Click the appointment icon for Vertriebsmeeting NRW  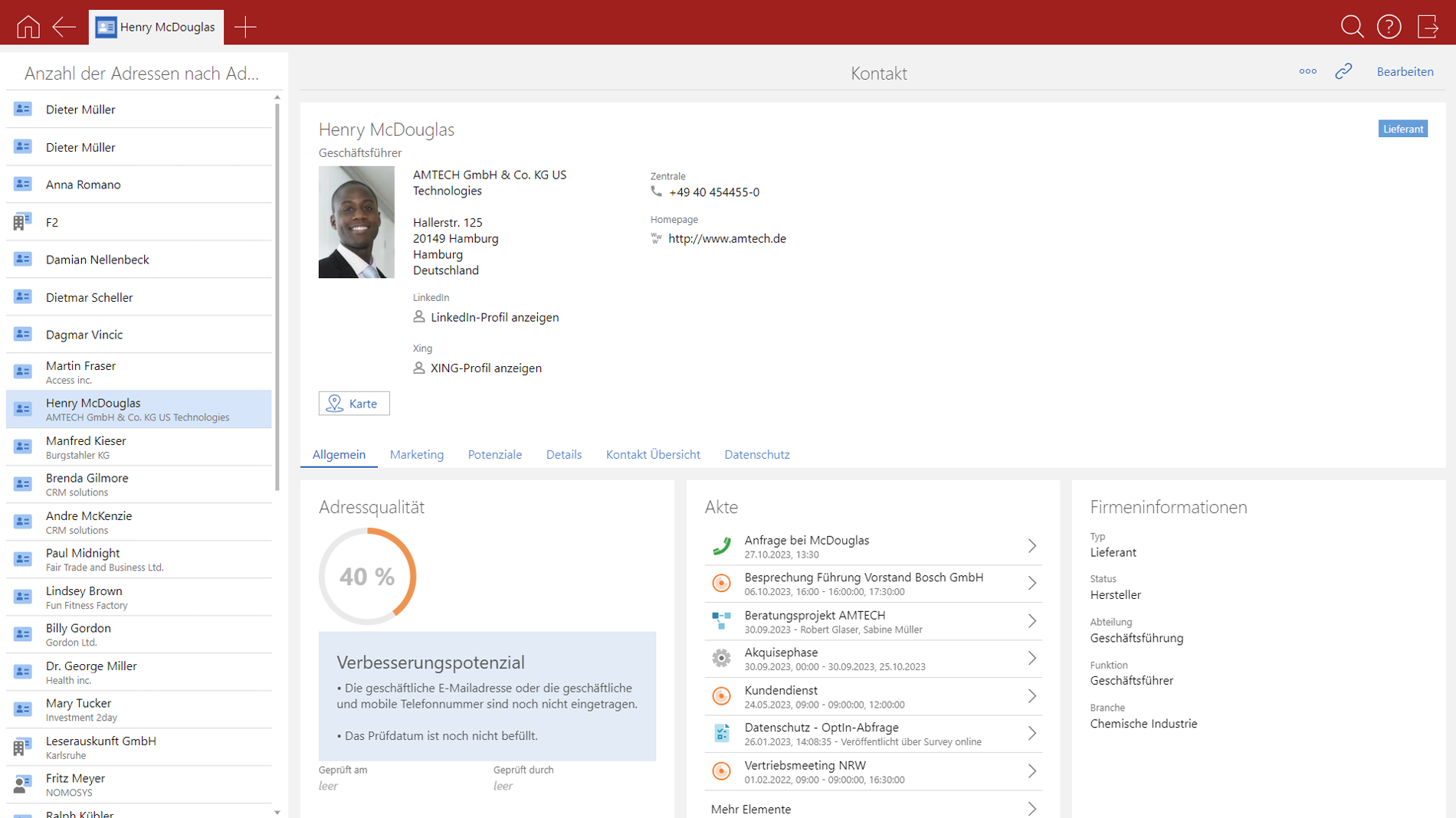tap(721, 771)
